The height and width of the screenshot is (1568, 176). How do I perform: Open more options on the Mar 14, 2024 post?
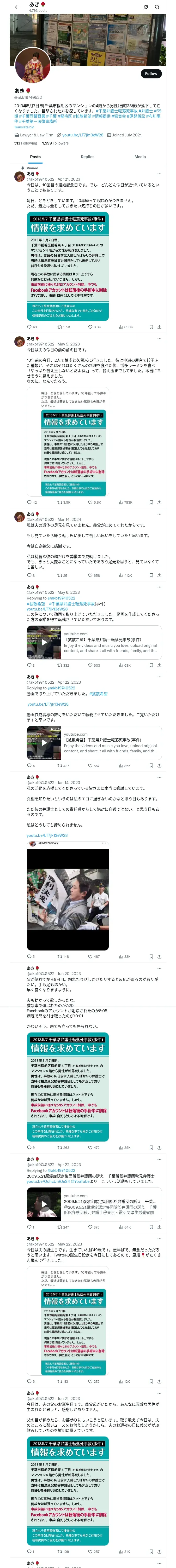(x=160, y=514)
